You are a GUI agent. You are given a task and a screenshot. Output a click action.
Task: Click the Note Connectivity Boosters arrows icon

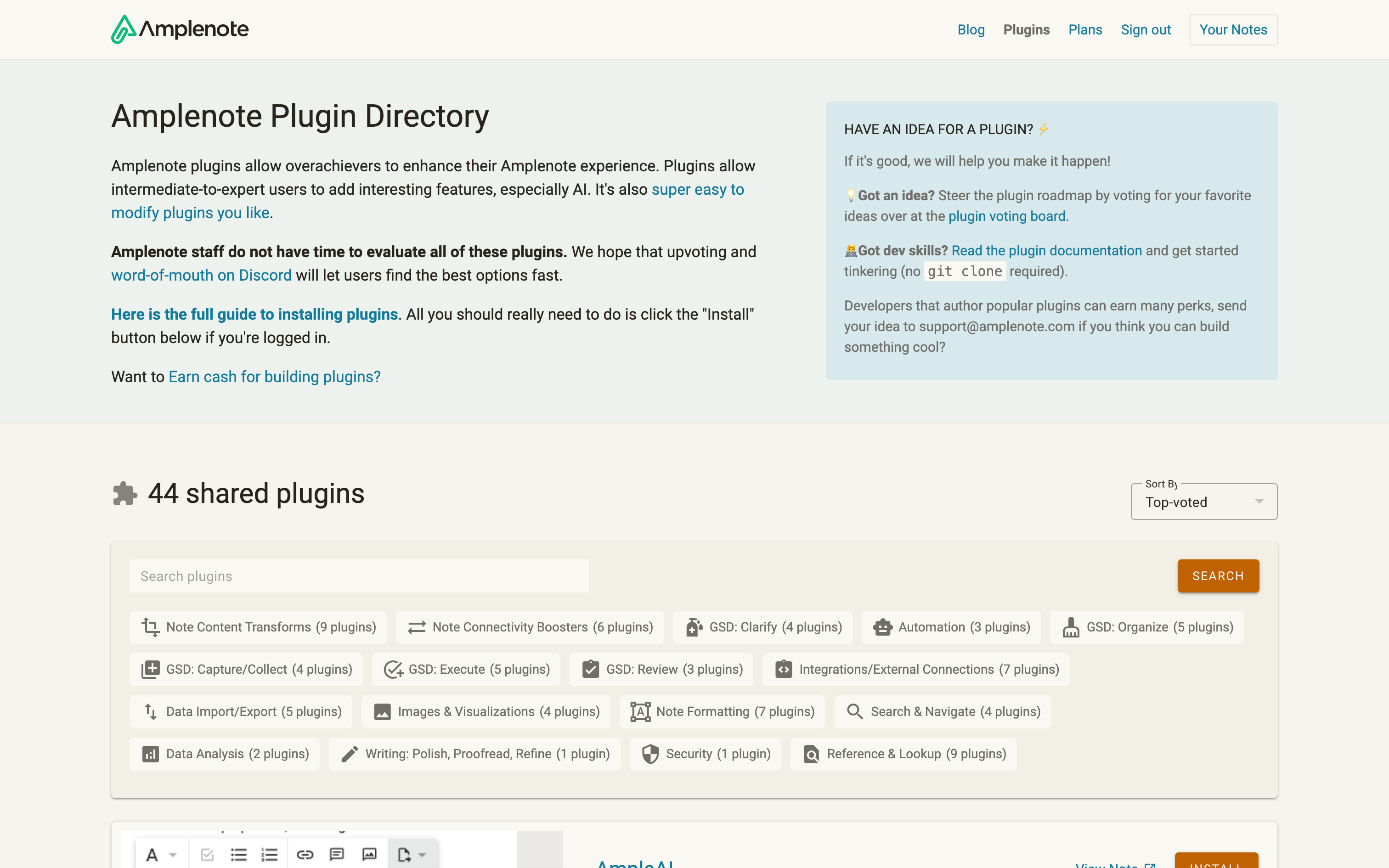417,627
